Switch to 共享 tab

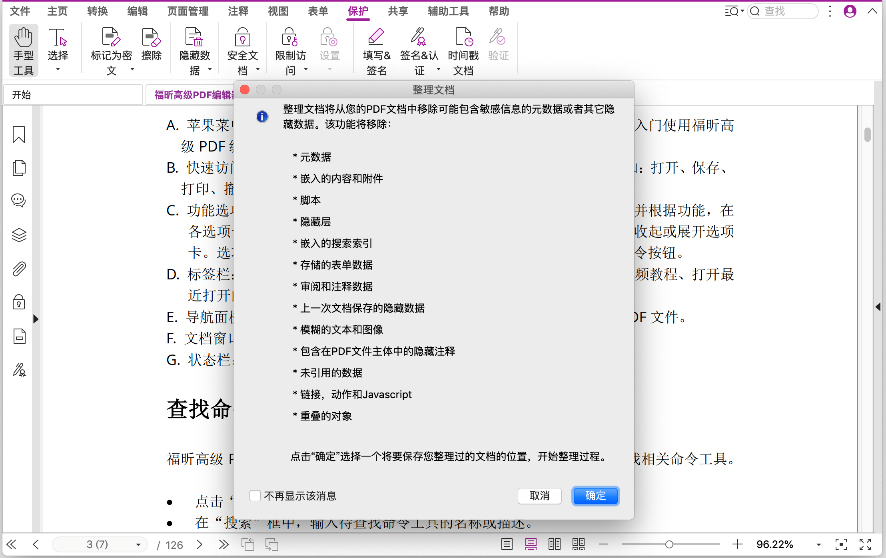pos(398,11)
